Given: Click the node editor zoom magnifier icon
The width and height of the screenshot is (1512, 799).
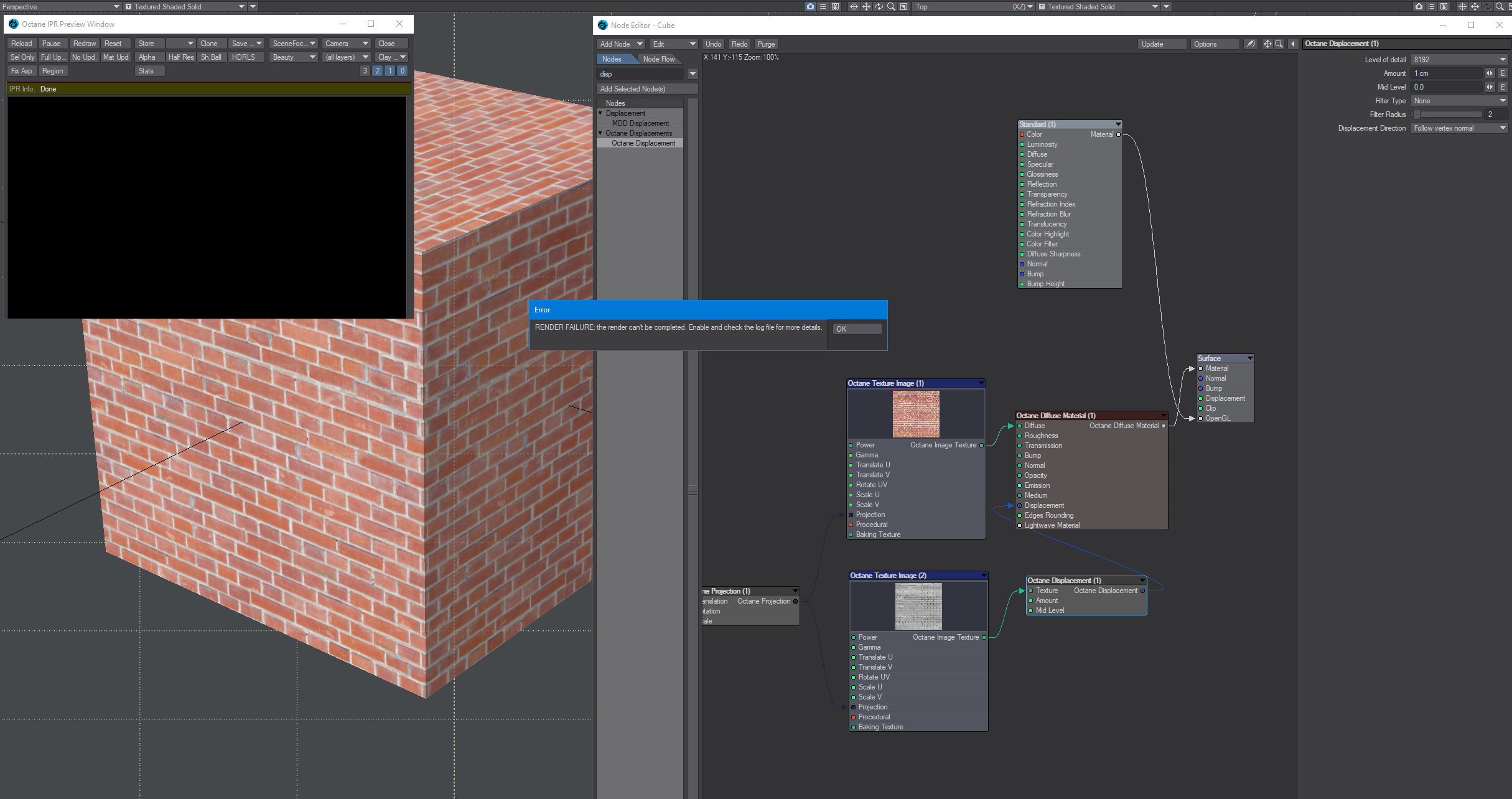Looking at the screenshot, I should point(1279,44).
